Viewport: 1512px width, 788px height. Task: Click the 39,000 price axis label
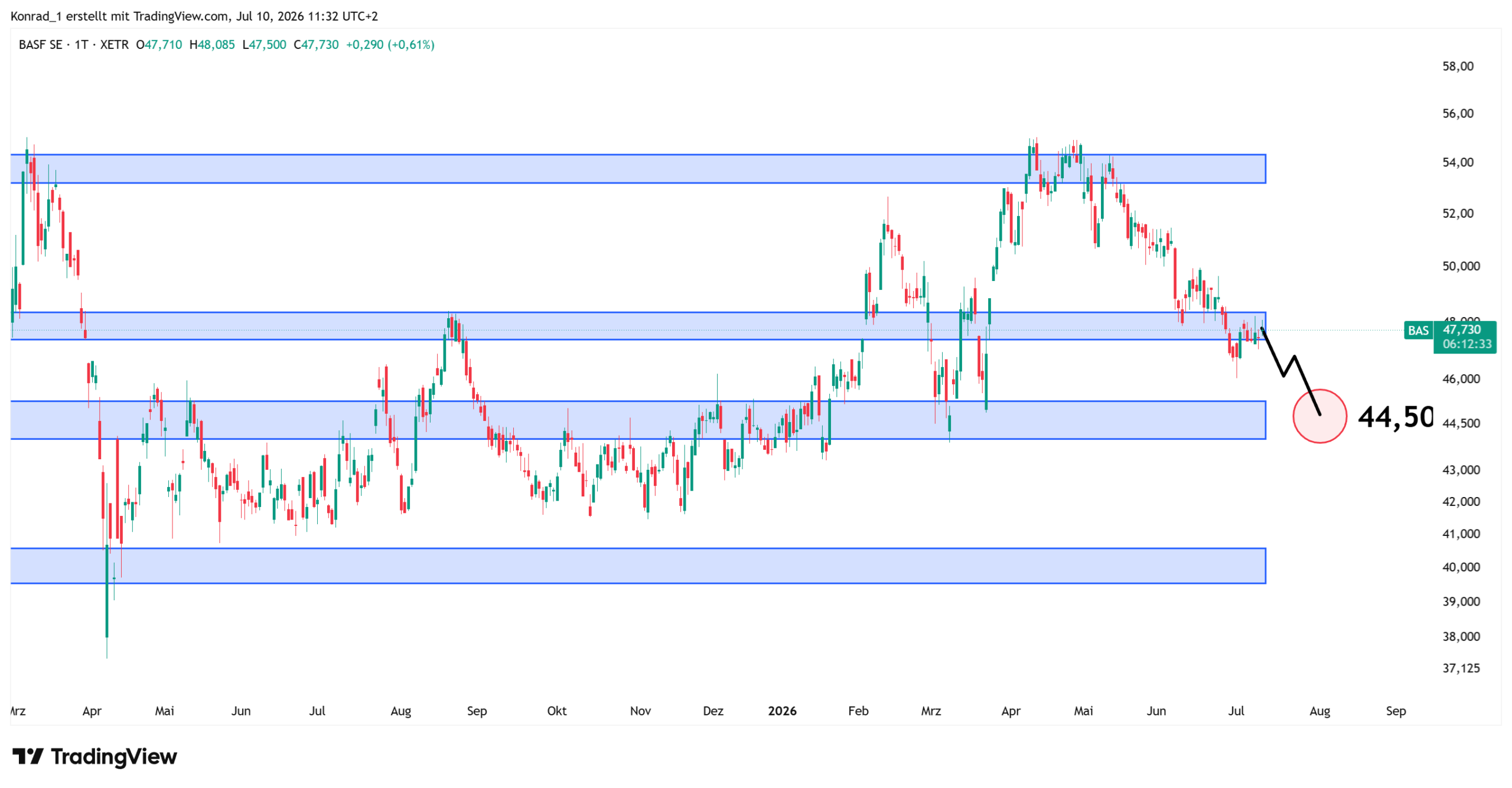tap(1461, 601)
